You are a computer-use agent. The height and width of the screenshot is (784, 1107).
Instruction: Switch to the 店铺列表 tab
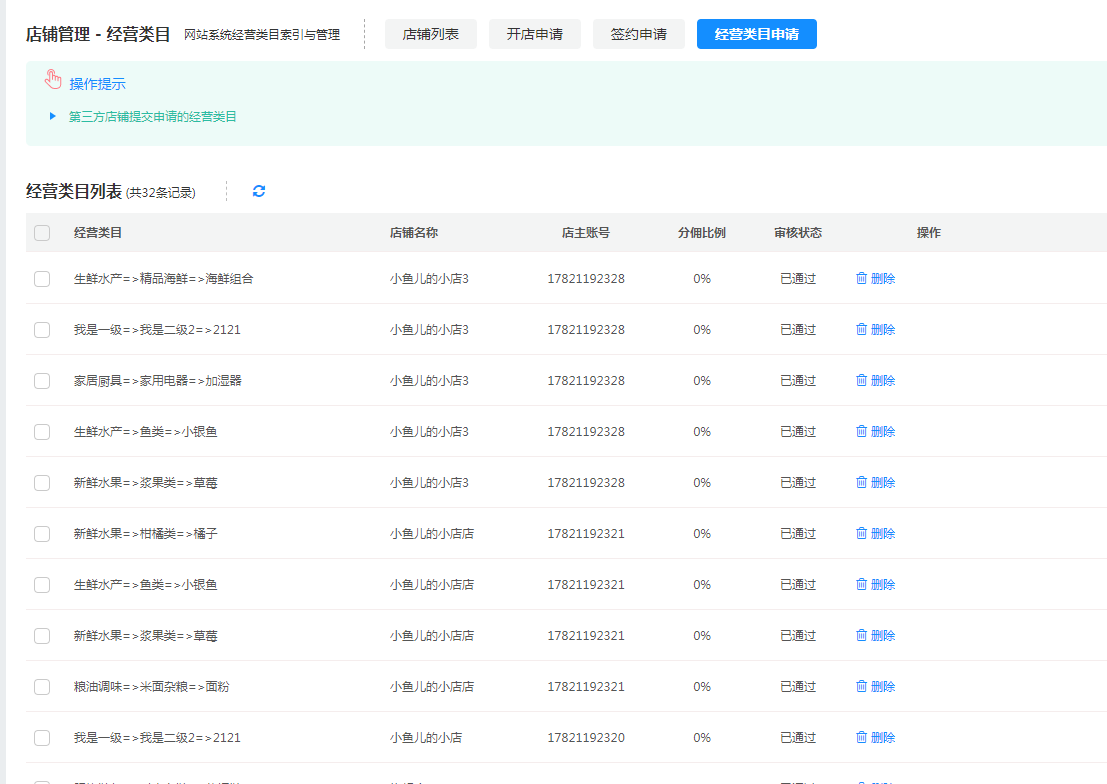pos(431,34)
